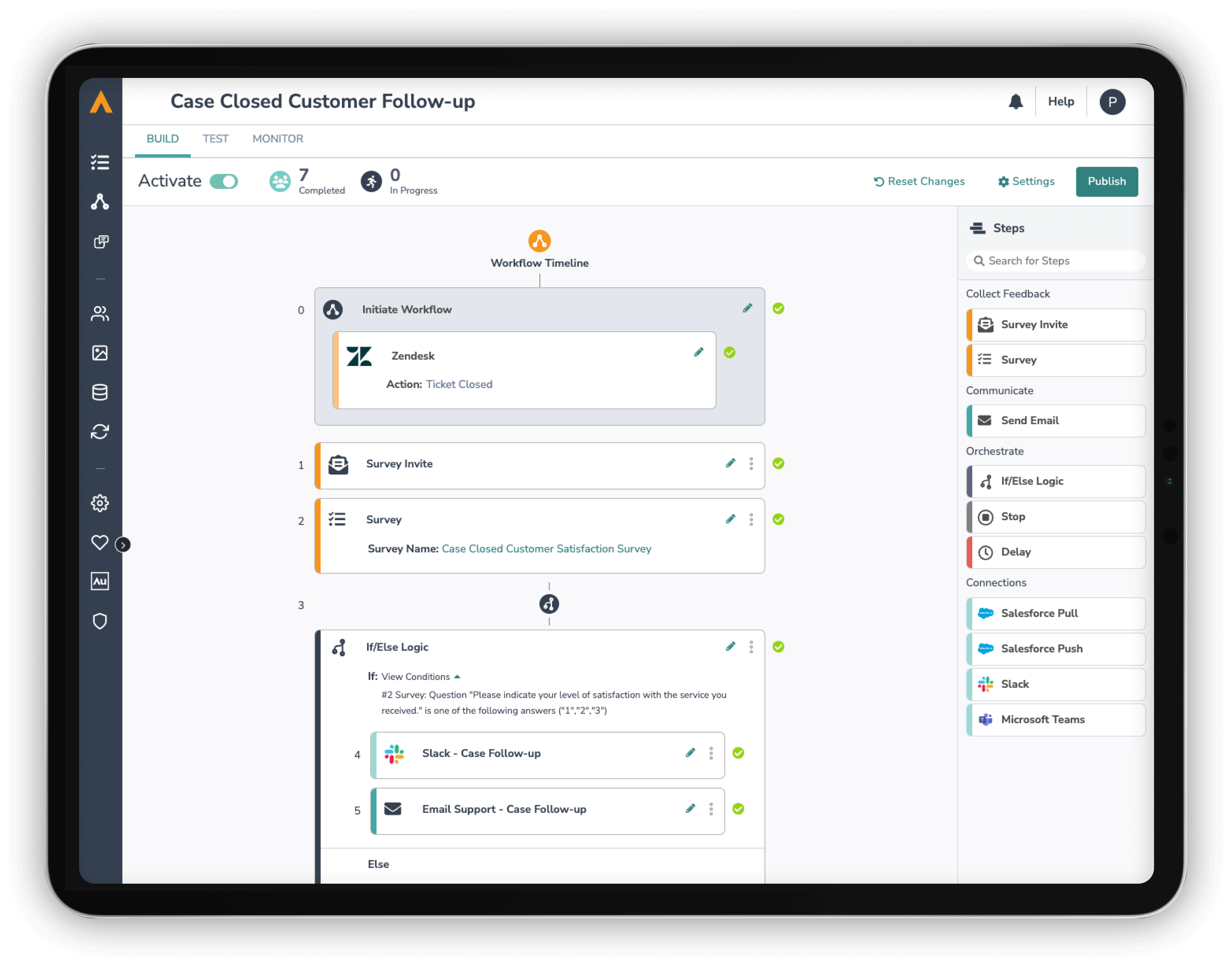Open the workflow branching icon in sidebar
Viewport: 1232px width, 965px height.
tap(100, 202)
